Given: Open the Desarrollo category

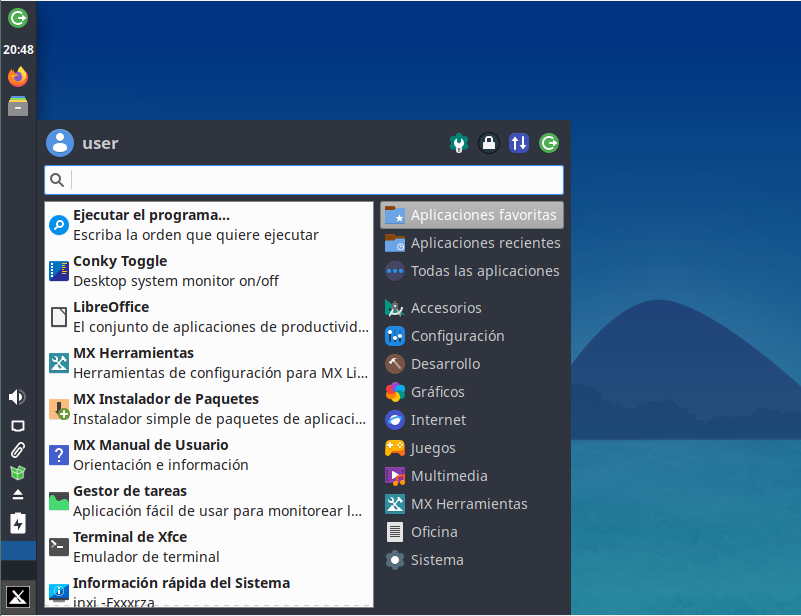Looking at the screenshot, I should (x=472, y=364).
